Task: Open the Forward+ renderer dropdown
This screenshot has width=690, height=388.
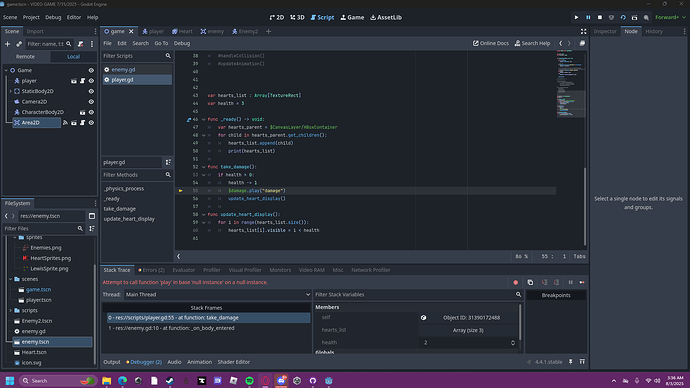Action: 670,18
